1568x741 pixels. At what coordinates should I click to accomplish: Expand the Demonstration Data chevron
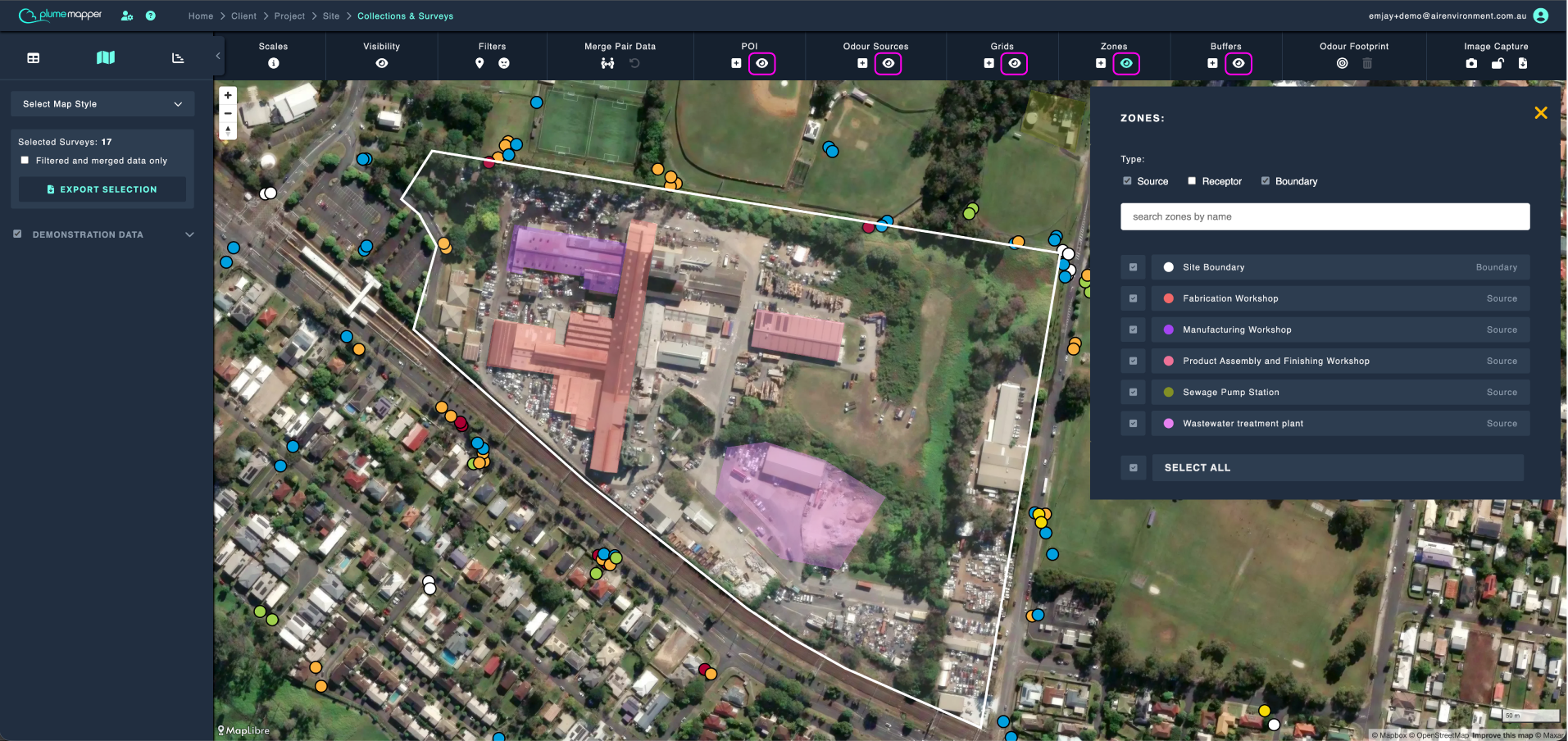click(x=189, y=234)
